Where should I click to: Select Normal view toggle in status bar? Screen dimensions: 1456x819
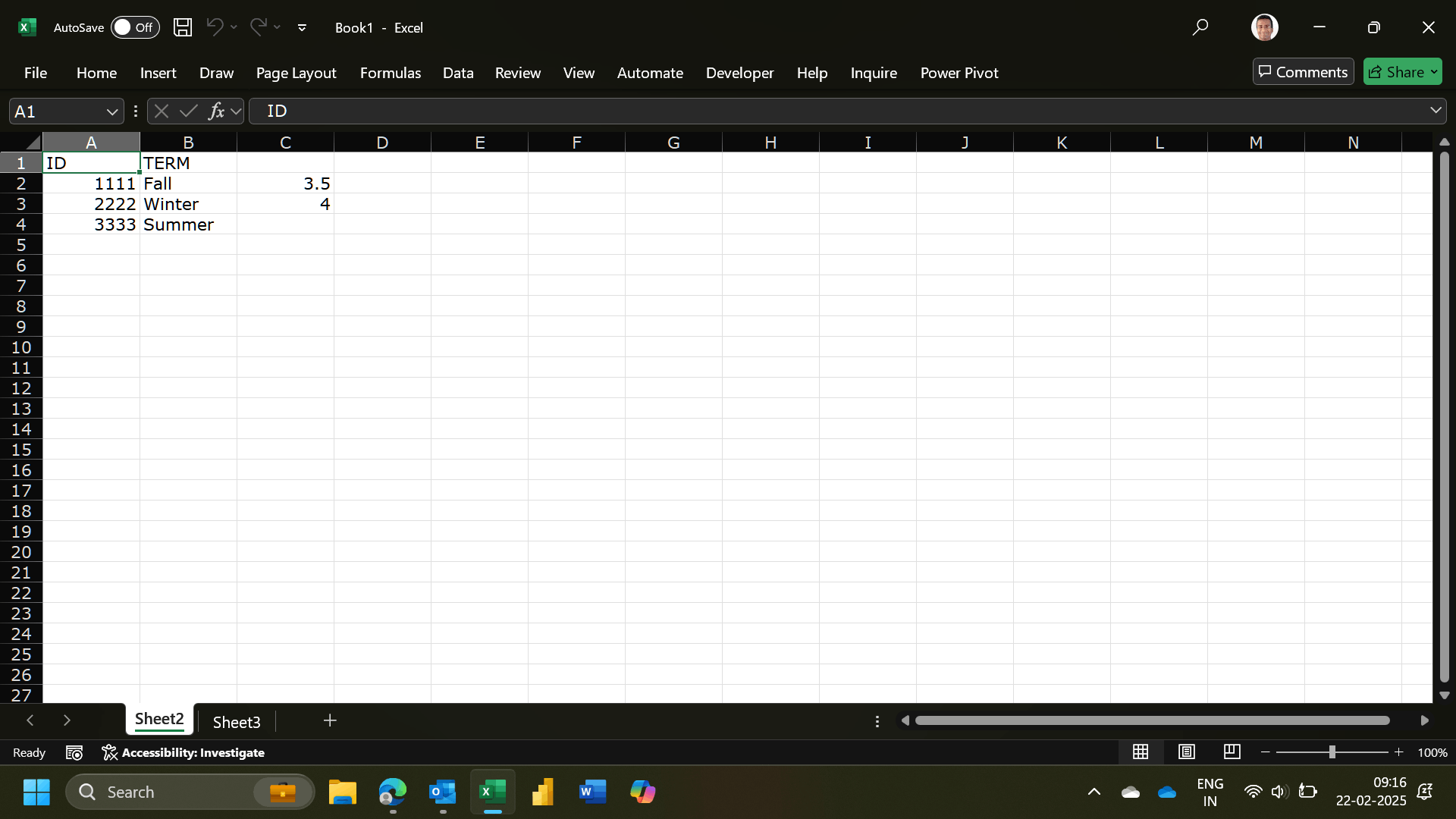point(1141,752)
